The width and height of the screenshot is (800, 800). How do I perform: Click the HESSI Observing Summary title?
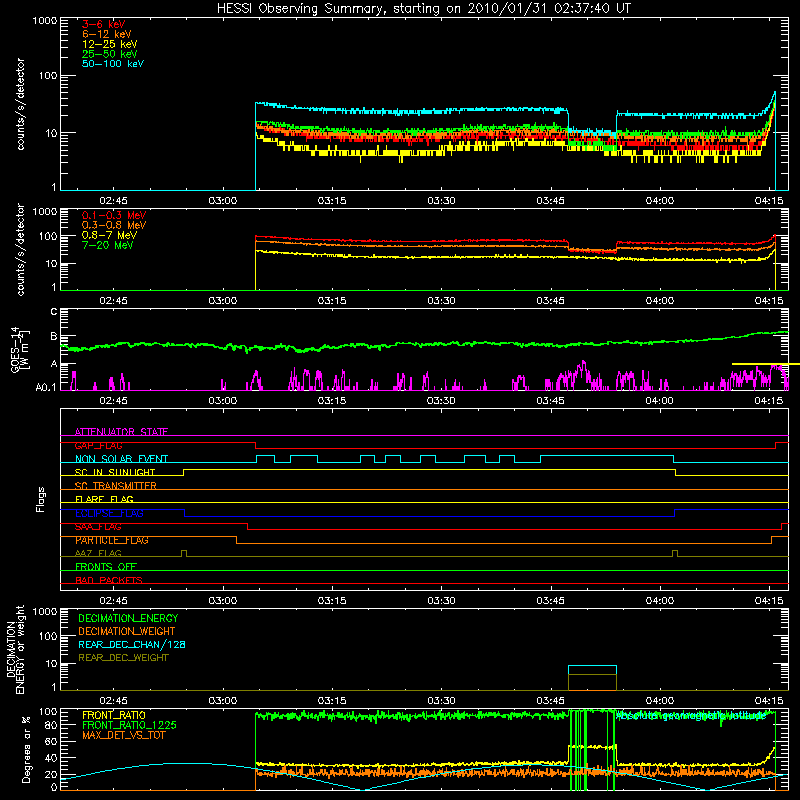[424, 8]
